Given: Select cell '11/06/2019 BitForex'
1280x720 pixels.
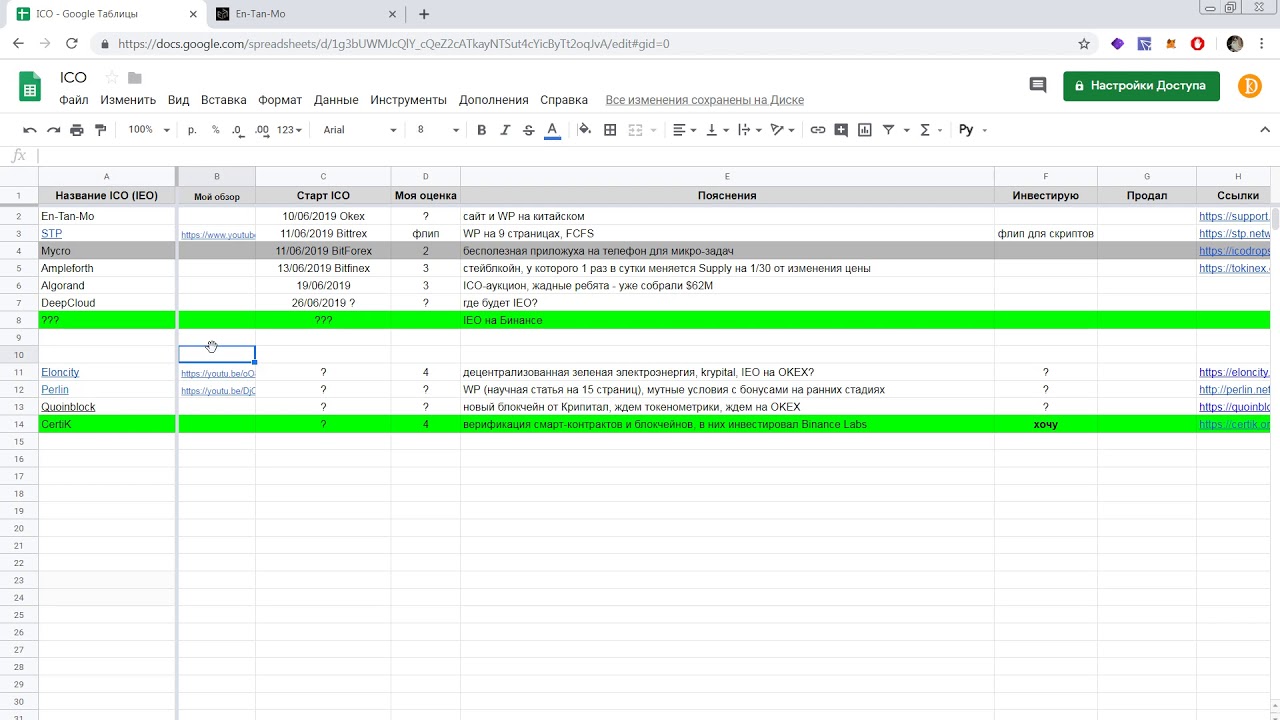Looking at the screenshot, I should pyautogui.click(x=323, y=251).
